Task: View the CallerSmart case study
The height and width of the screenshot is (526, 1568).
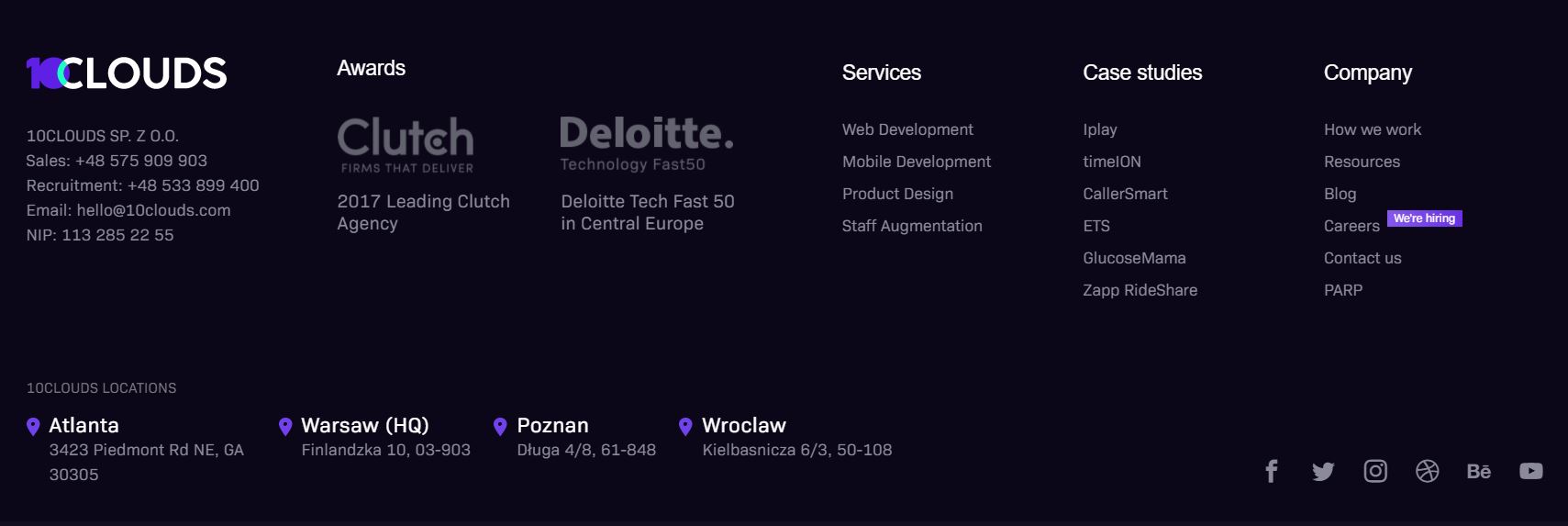Action: (1125, 194)
